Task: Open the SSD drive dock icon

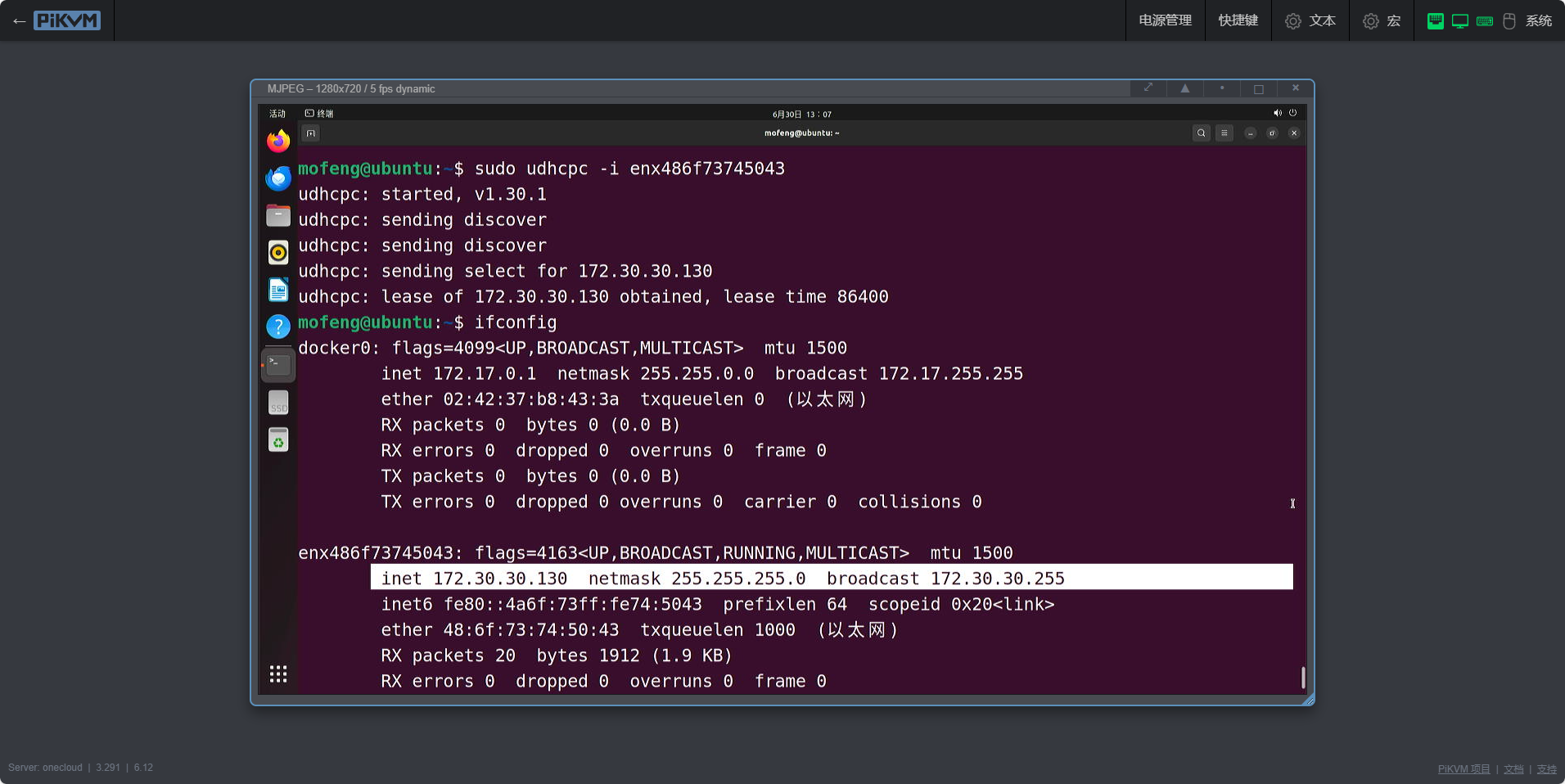Action: 278,403
